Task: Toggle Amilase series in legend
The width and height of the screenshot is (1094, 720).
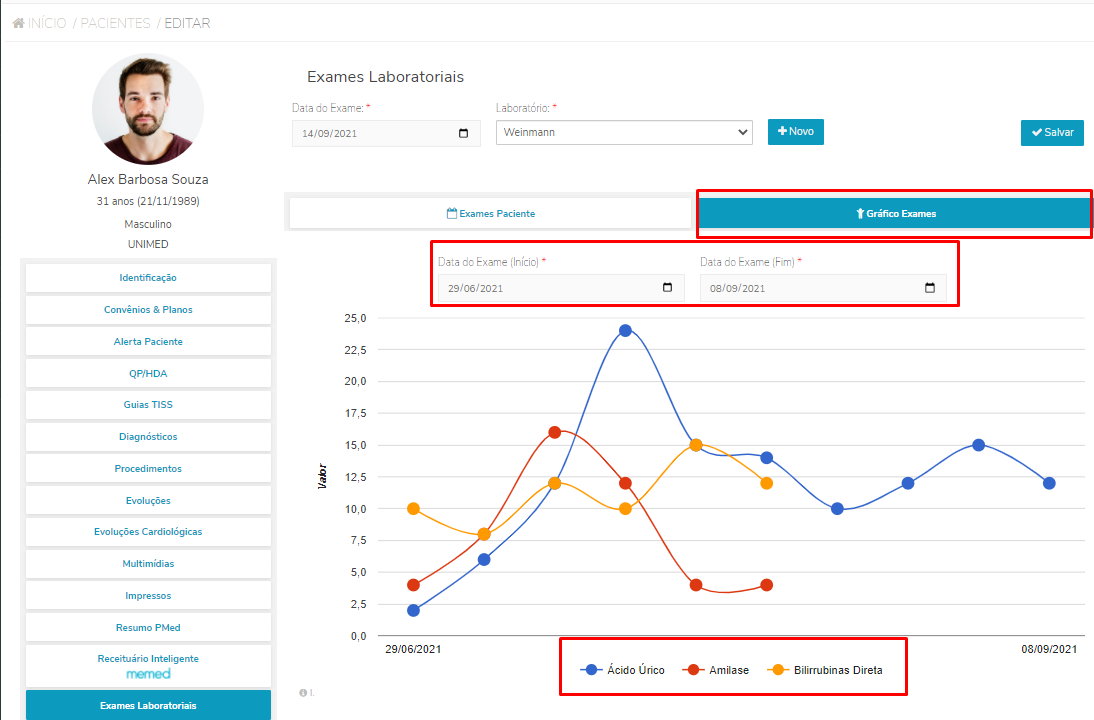Action: (717, 670)
